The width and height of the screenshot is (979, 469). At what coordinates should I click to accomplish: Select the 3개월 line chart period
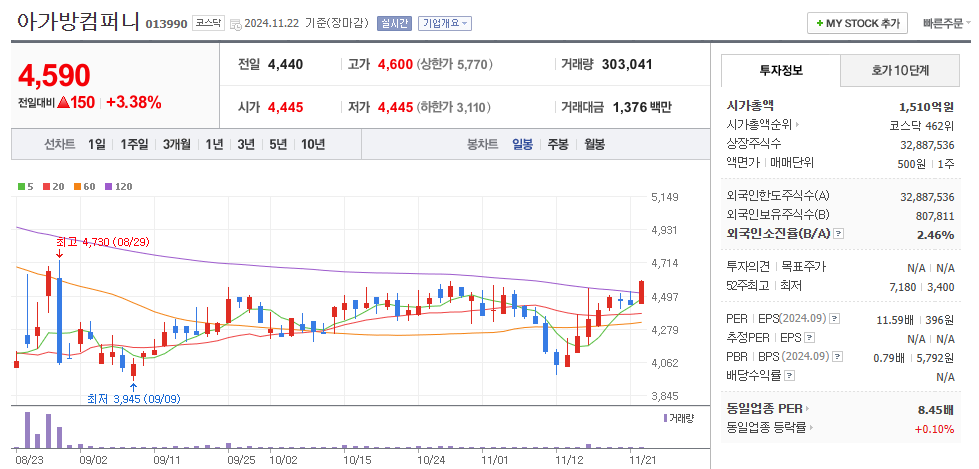point(177,145)
